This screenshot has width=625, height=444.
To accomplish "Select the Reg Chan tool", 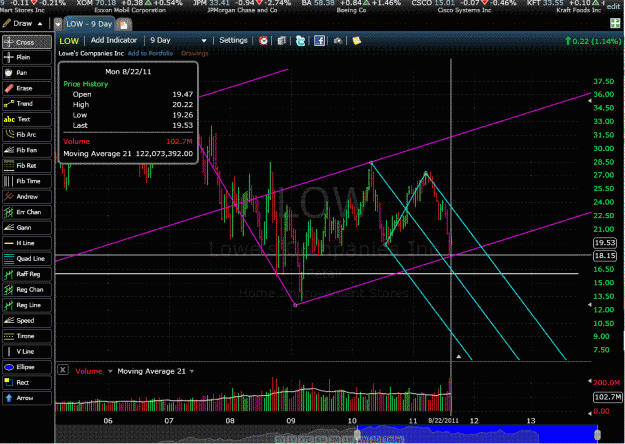I will point(27,290).
